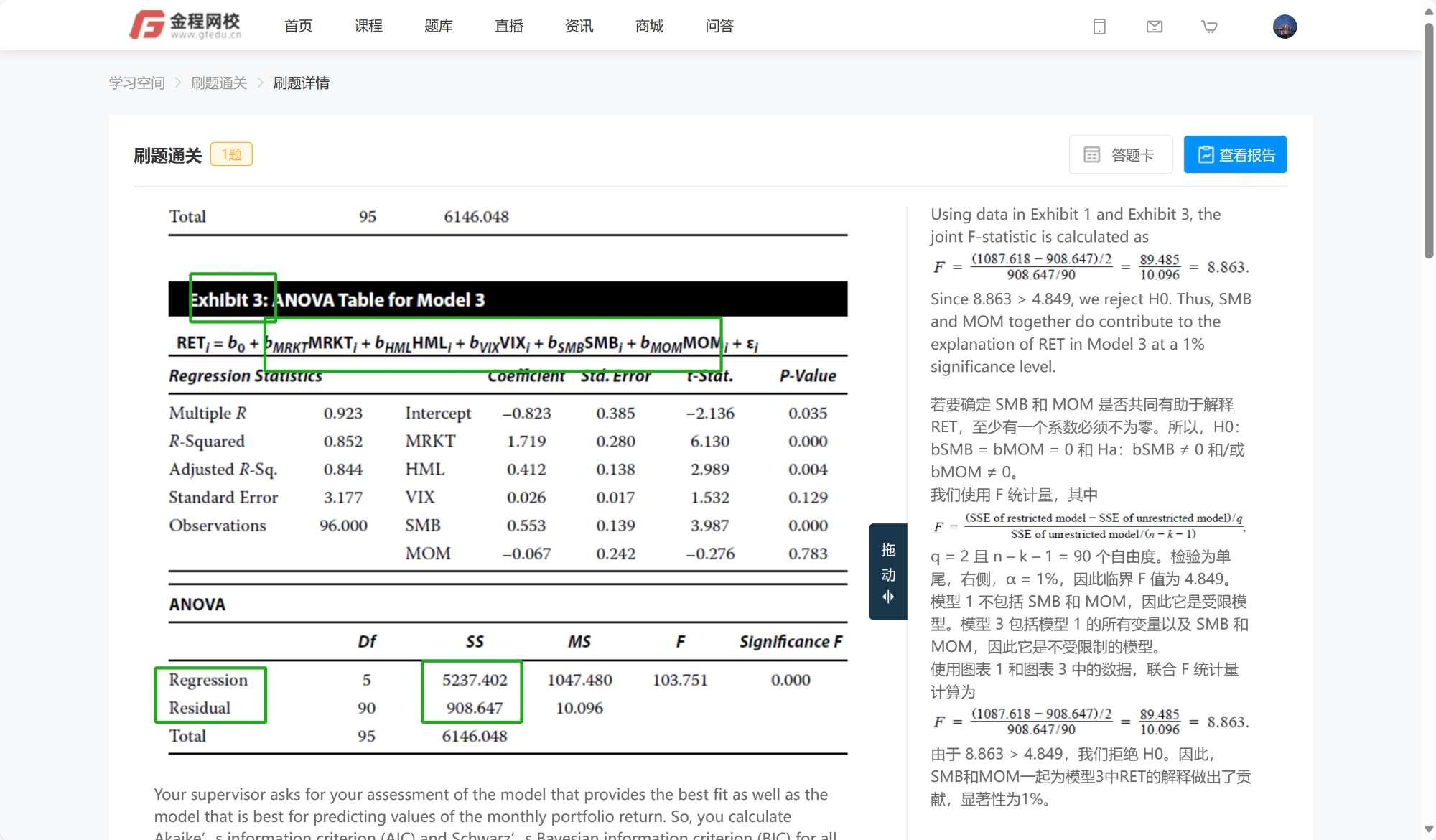Follow the 学习空间 breadcrumb link
This screenshot has height=840, width=1436.
136,83
